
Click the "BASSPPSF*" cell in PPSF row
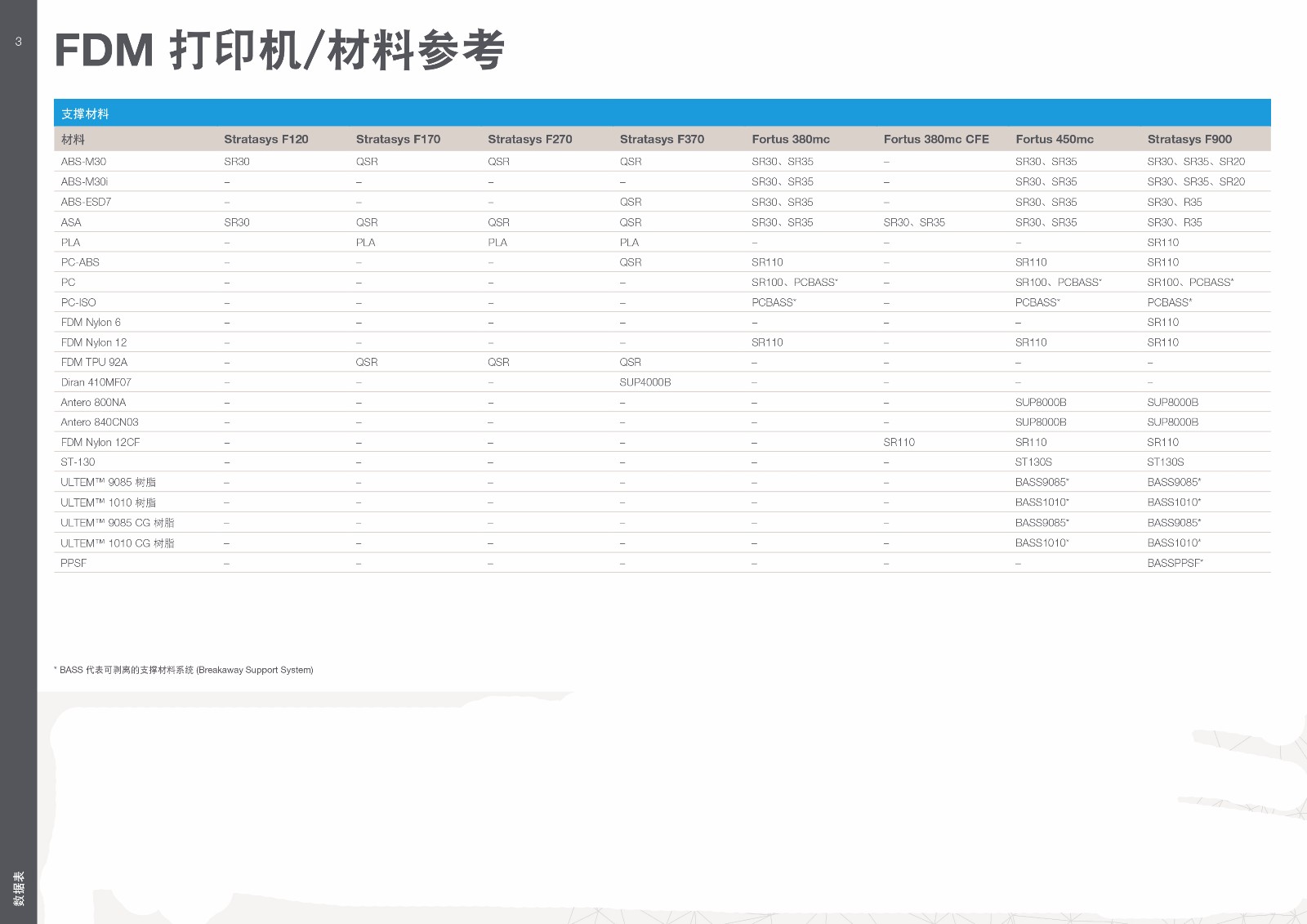tap(1175, 563)
